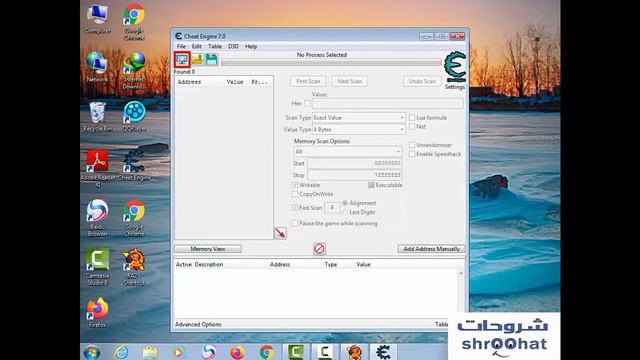Select the RAZ Shortcut desktop icon
Image resolution: width=640 pixels, height=360 pixels.
[x=134, y=267]
